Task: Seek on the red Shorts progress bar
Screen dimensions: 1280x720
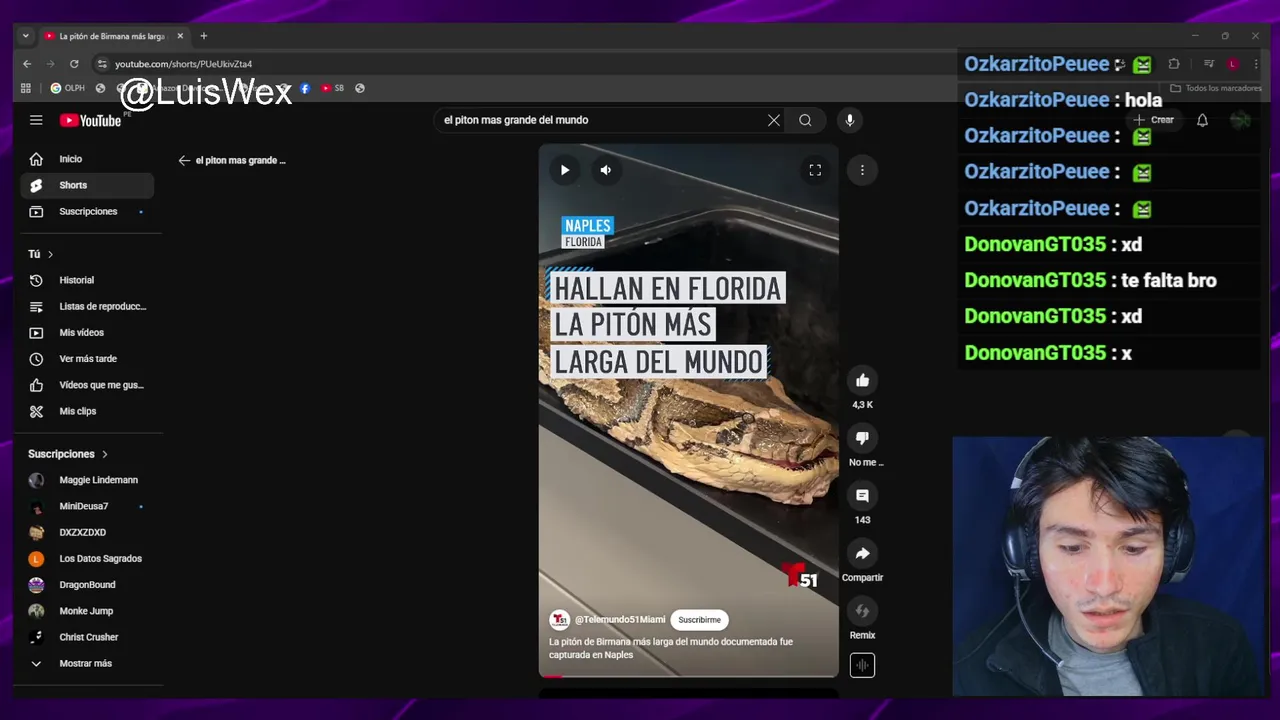Action: coord(688,676)
